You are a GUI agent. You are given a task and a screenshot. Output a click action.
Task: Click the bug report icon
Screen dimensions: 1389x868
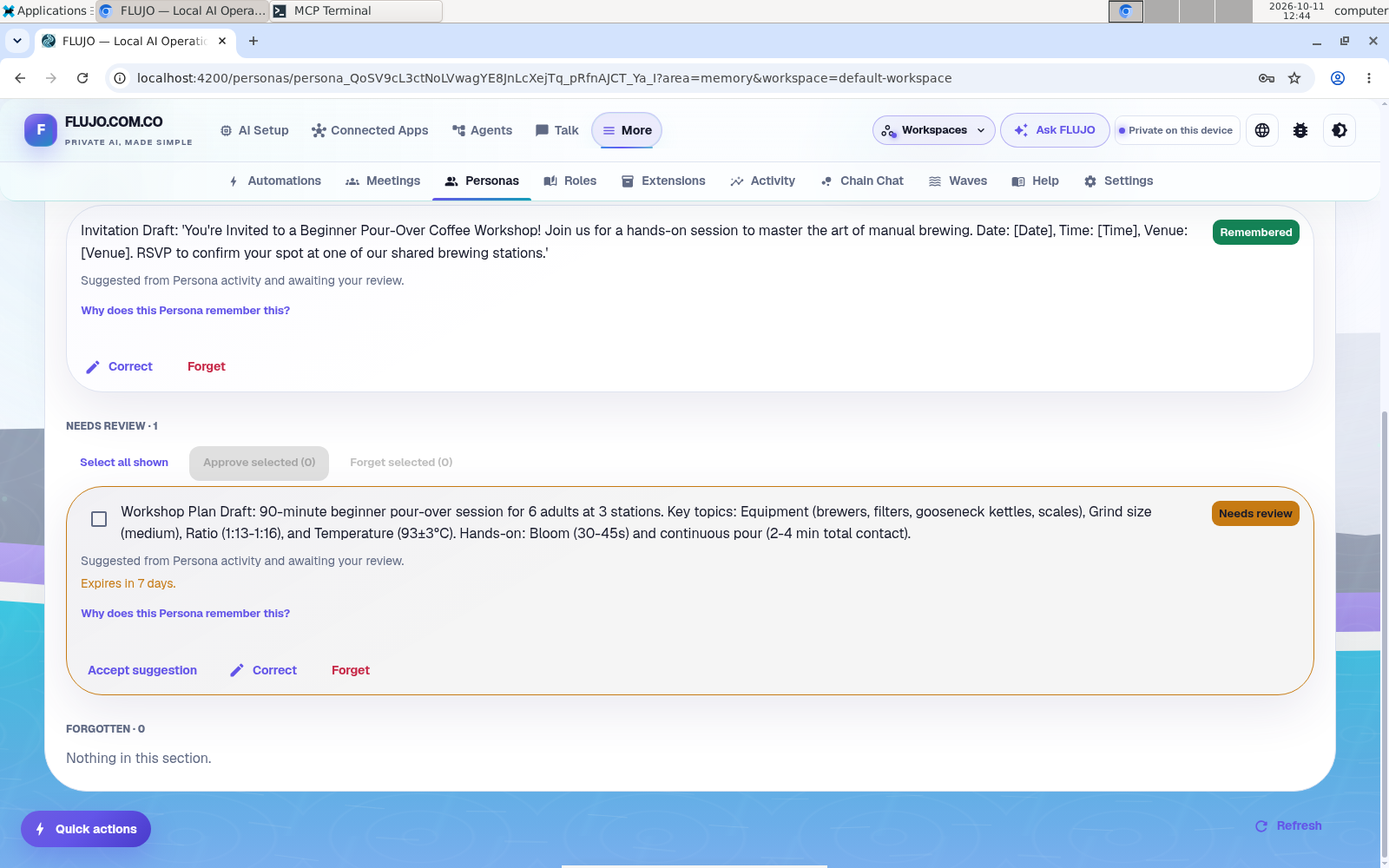click(x=1300, y=130)
